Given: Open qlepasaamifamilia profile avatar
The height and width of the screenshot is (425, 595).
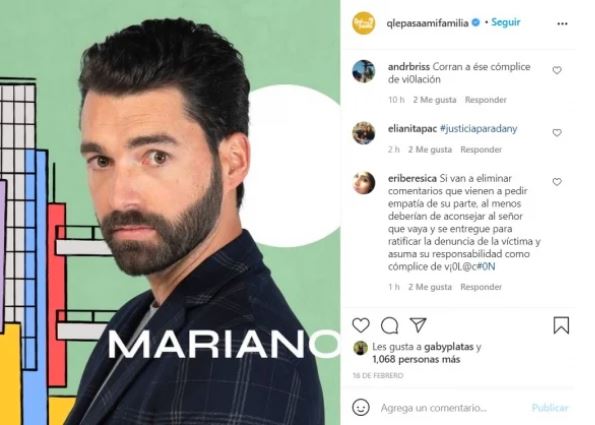Looking at the screenshot, I should [x=364, y=23].
